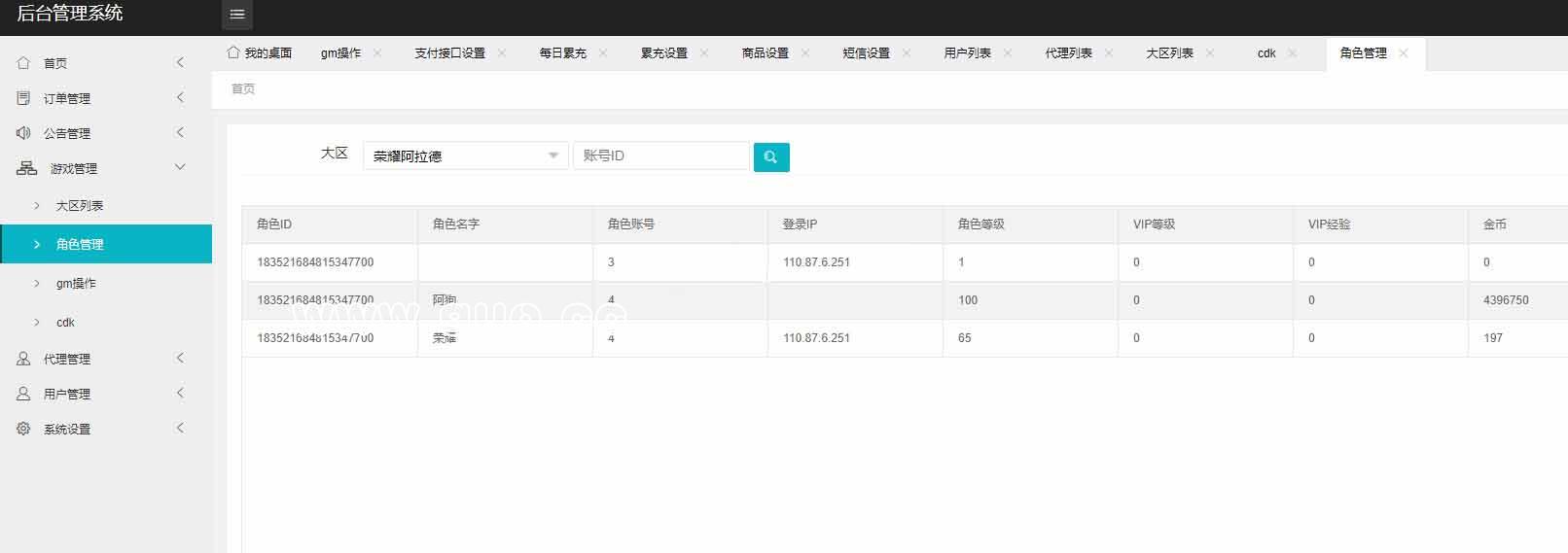
Task: Click the home icon beside 首页
Action: click(x=23, y=63)
